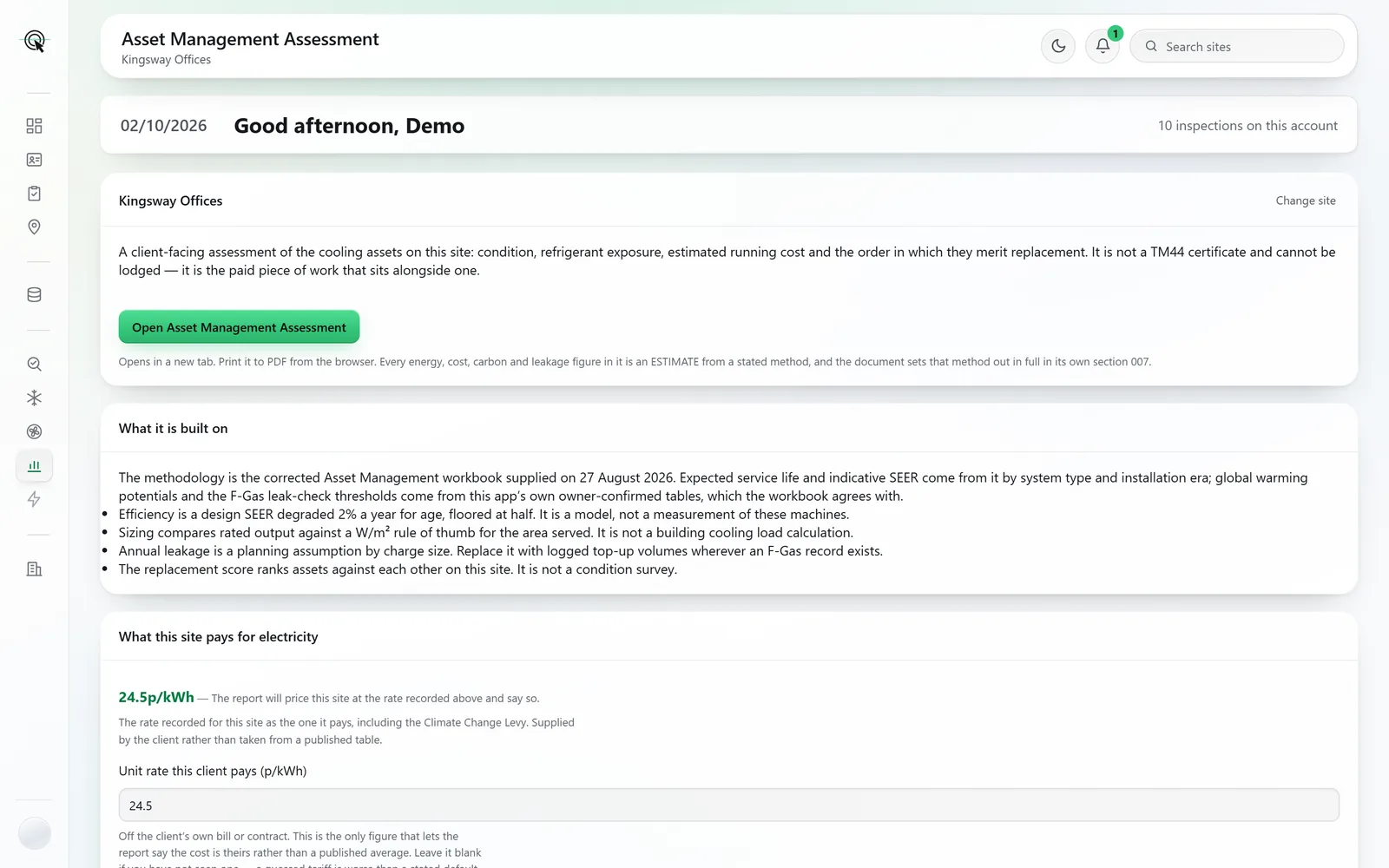Click Open Asset Management Assessment button
The width and height of the screenshot is (1389, 868).
point(239,327)
